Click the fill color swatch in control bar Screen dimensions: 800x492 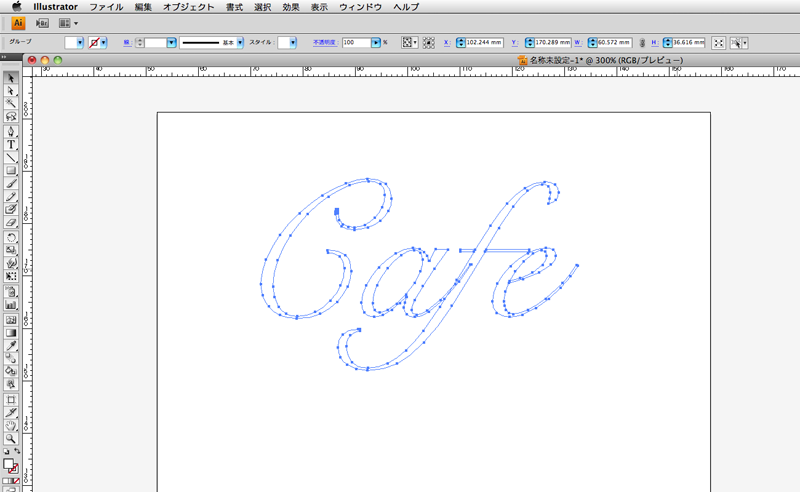click(x=71, y=43)
